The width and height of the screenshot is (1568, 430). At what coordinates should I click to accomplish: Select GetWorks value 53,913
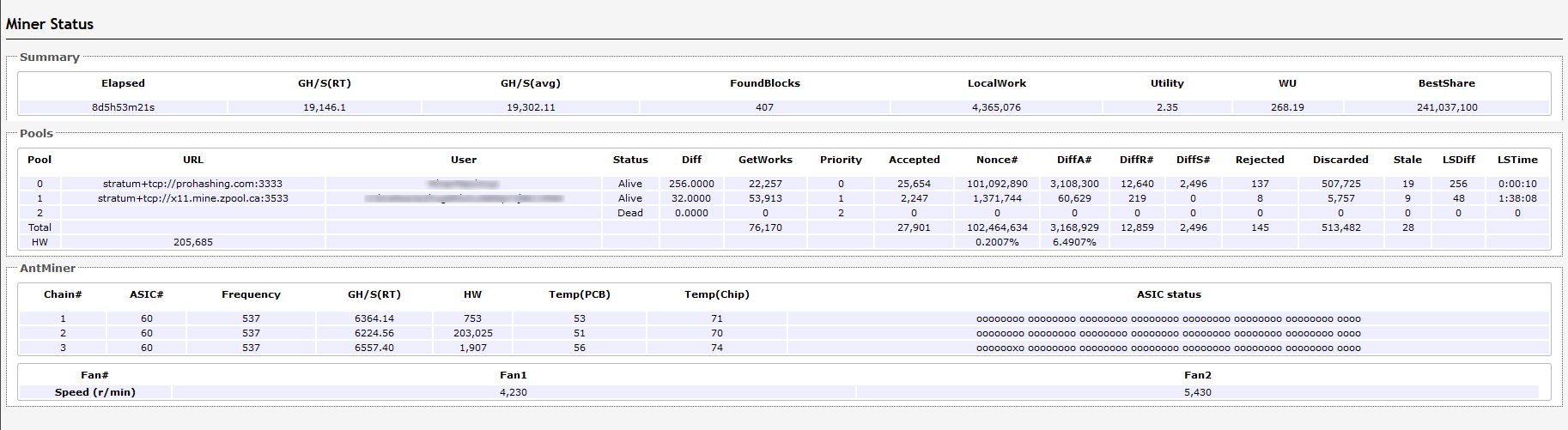[x=765, y=198]
